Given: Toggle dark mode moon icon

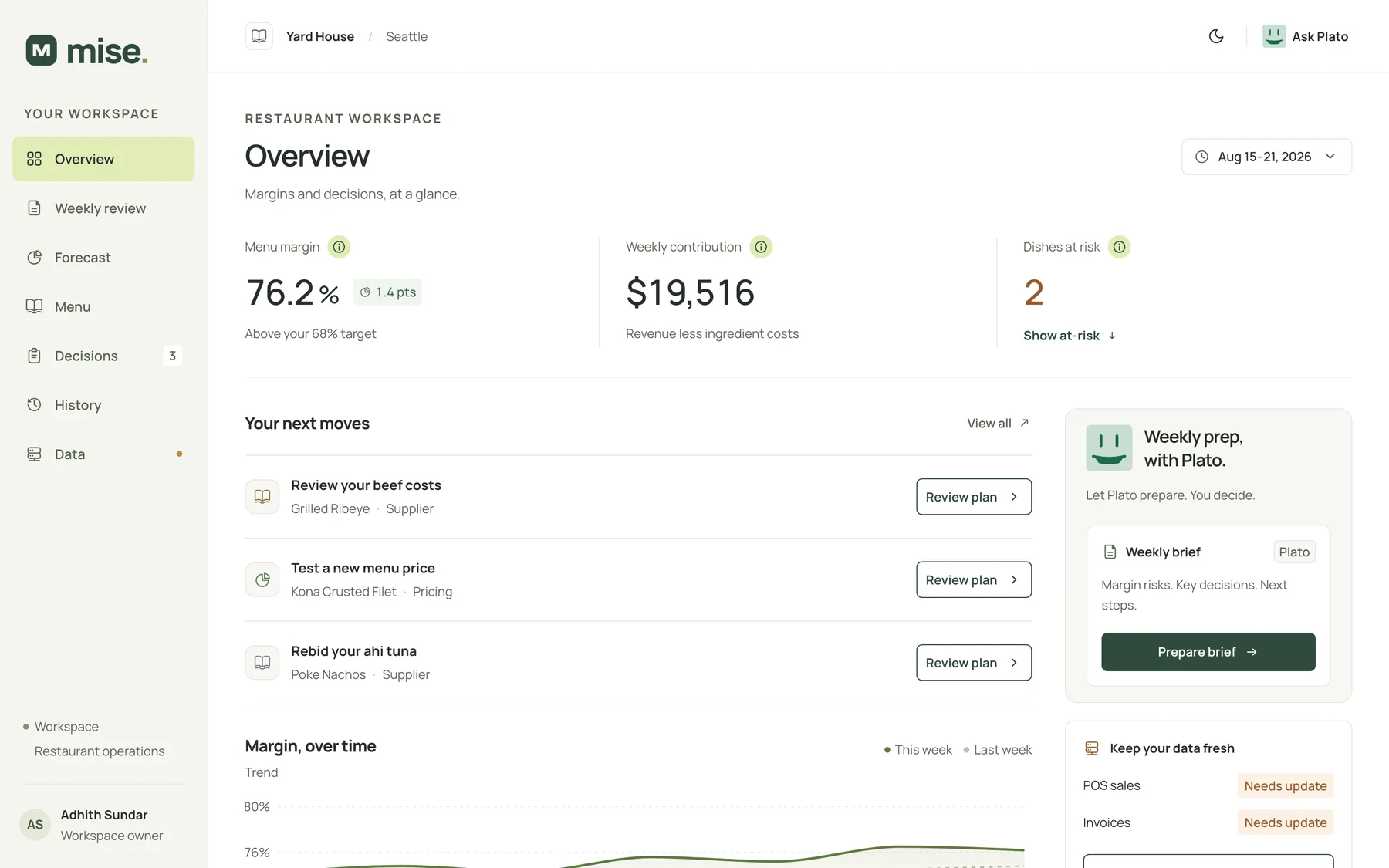Looking at the screenshot, I should (1216, 36).
